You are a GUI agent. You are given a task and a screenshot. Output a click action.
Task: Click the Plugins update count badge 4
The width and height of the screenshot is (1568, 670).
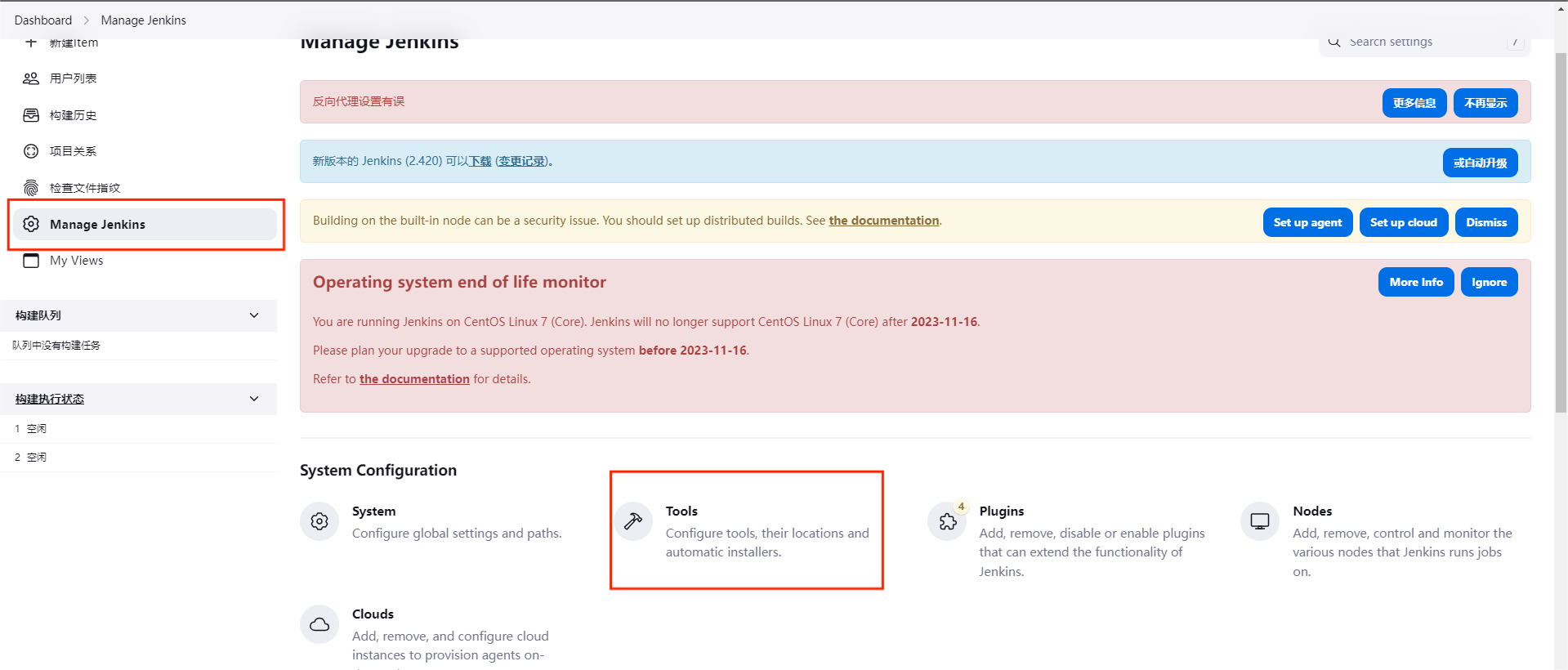click(961, 507)
